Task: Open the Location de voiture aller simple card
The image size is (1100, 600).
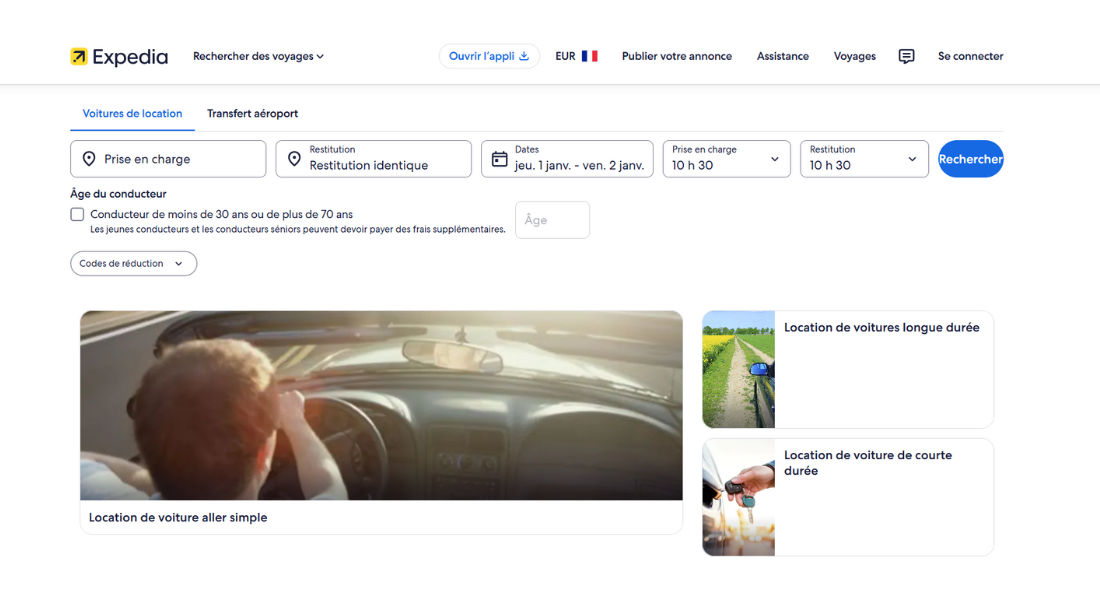Action: click(380, 422)
